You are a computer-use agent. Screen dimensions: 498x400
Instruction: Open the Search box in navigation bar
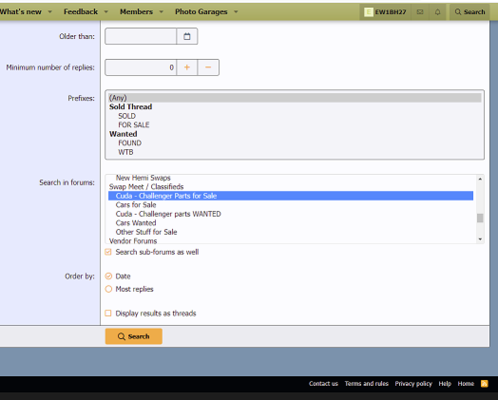(470, 12)
